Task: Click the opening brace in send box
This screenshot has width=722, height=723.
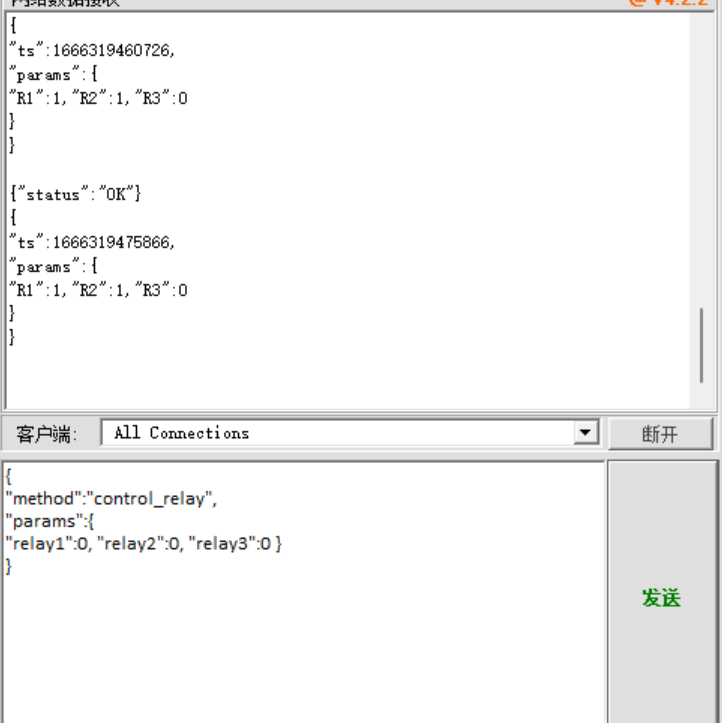Action: tap(8, 475)
